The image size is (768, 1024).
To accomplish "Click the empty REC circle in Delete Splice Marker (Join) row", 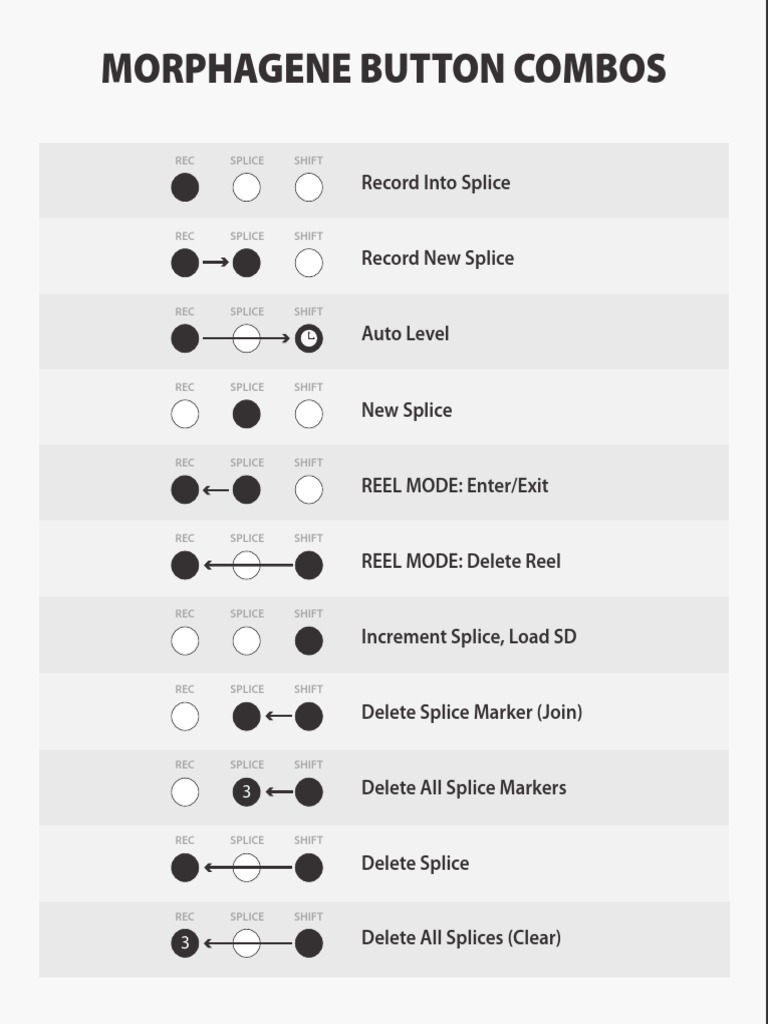I will tap(185, 716).
